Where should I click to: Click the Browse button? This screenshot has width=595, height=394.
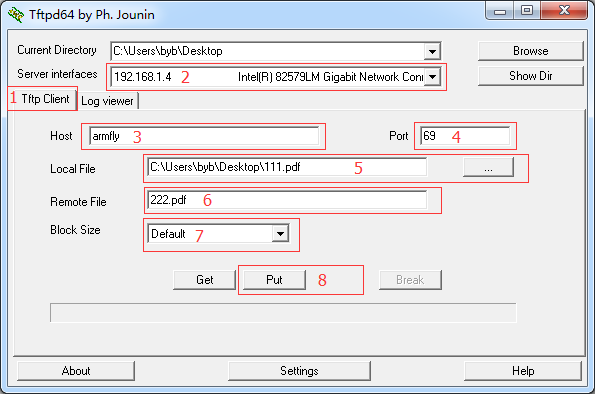pos(530,51)
